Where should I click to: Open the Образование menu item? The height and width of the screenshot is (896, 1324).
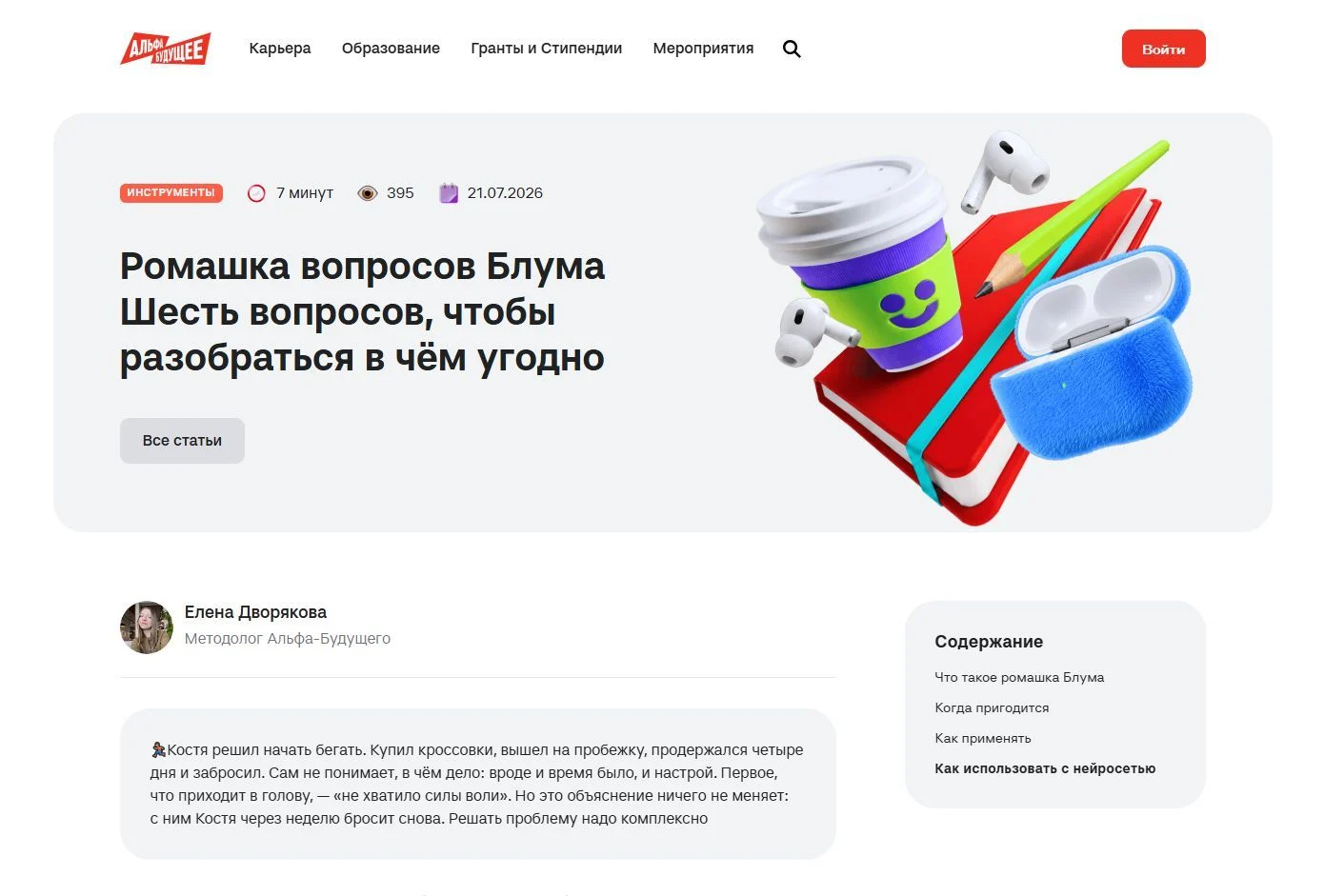[391, 49]
